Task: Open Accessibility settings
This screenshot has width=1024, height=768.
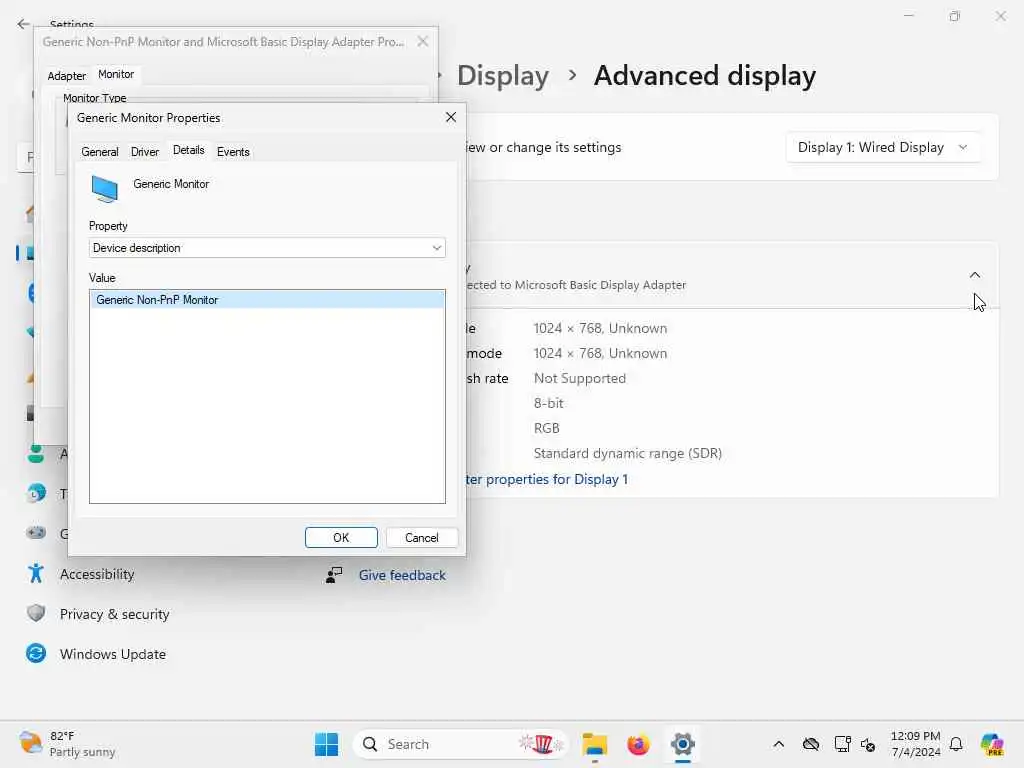Action: click(x=97, y=574)
